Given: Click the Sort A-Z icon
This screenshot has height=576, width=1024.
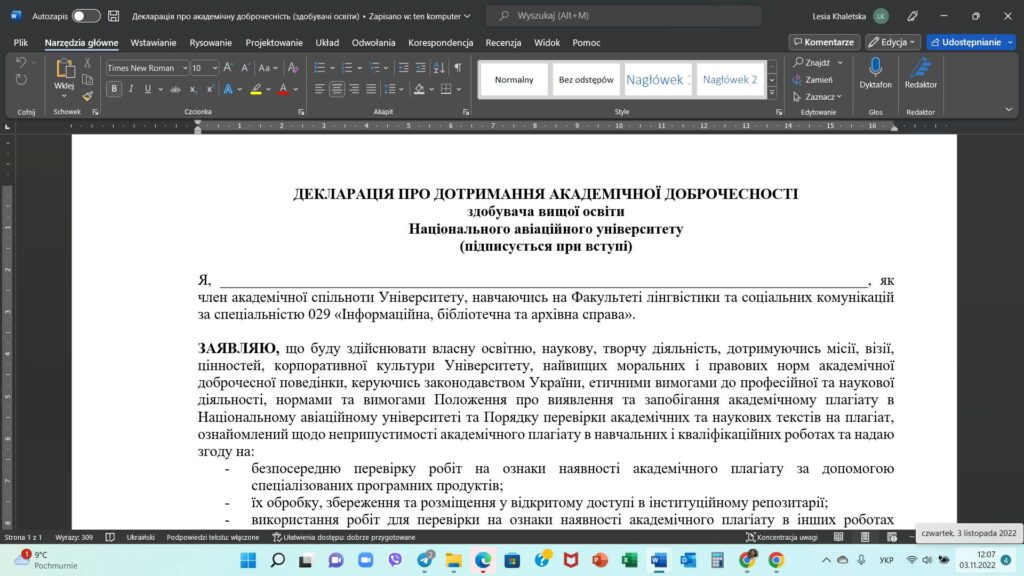Looking at the screenshot, I should 439,67.
